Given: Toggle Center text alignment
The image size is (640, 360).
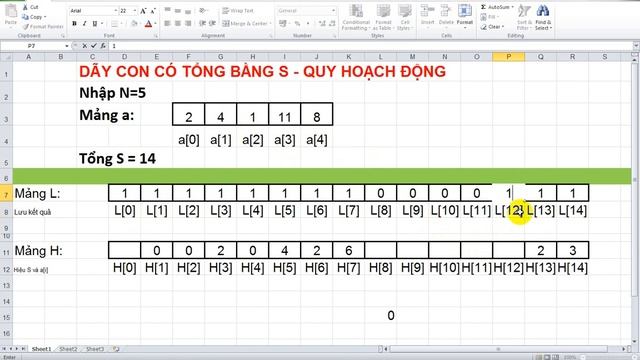Looking at the screenshot, I should [178, 24].
